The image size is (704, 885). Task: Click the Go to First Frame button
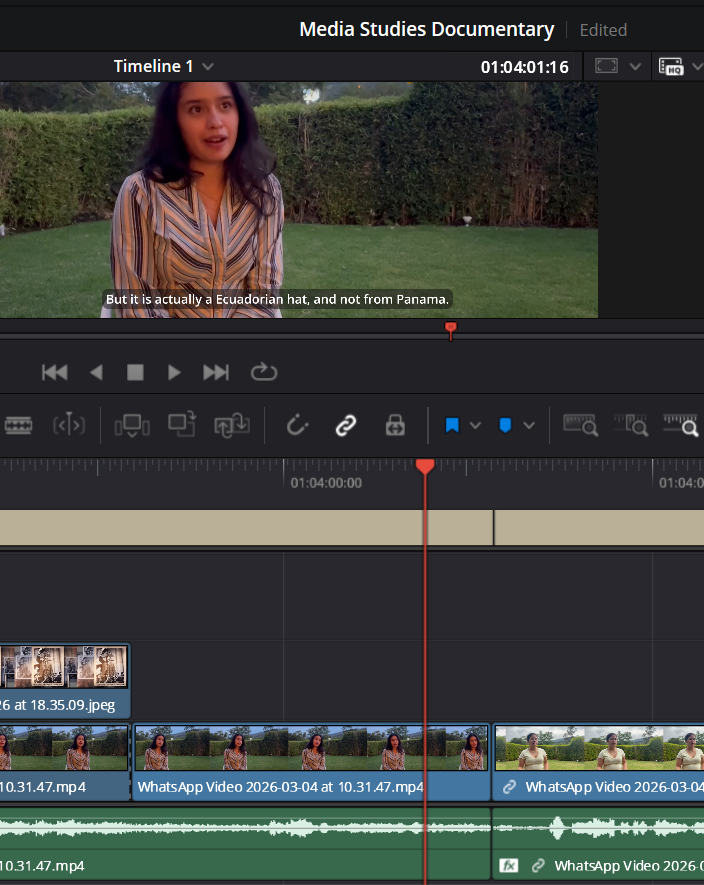pos(55,372)
